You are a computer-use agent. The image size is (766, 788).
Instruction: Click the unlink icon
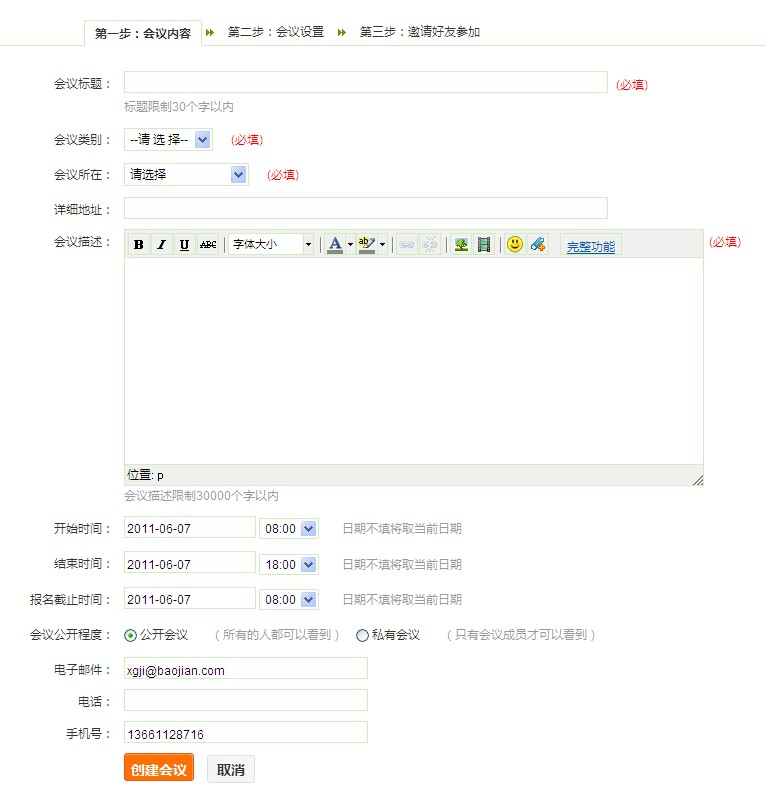point(430,245)
